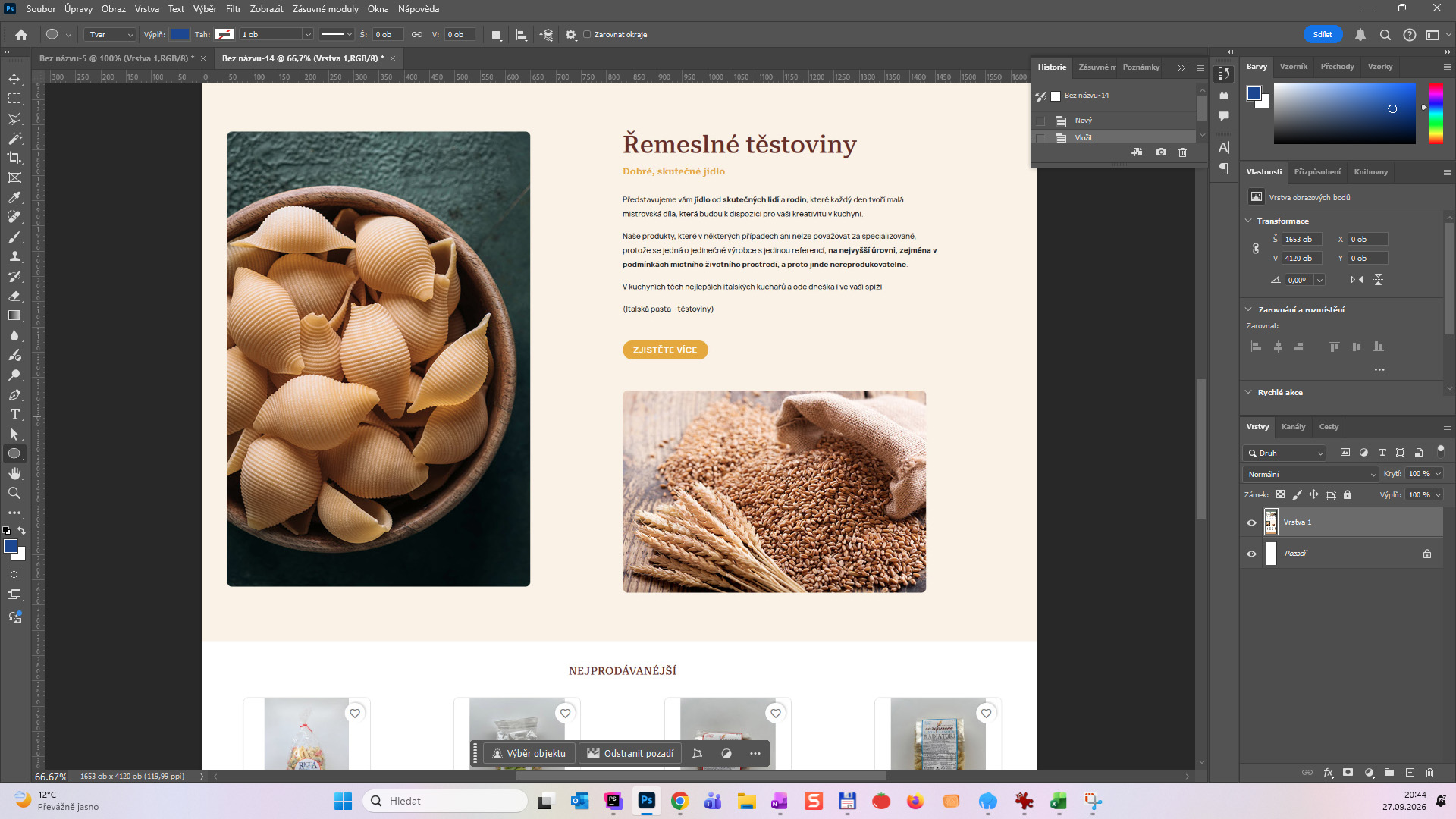The width and height of the screenshot is (1456, 819).
Task: Open Filtr menu
Action: pyautogui.click(x=233, y=9)
